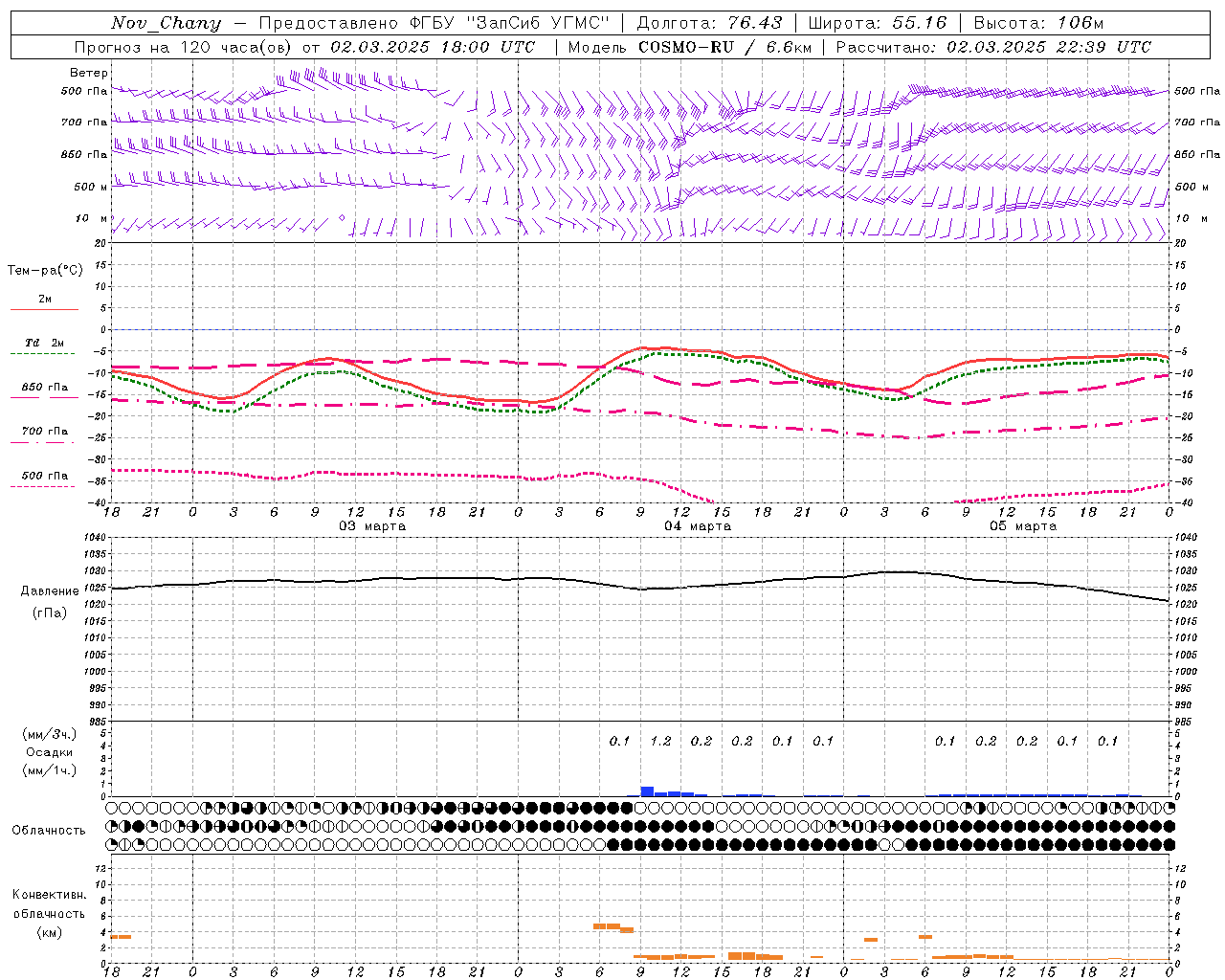Click the Td 2м legend label
Image resolution: width=1225 pixels, height=980 pixels.
44,343
